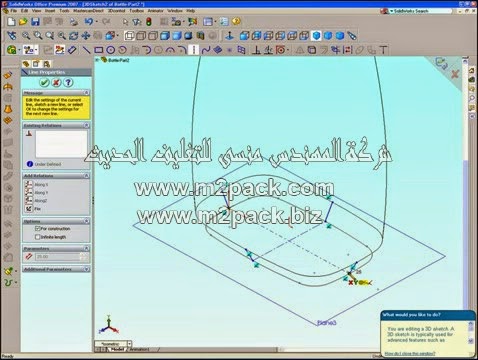The image size is (478, 360).
Task: Open the Help menu
Action: pyautogui.click(x=191, y=11)
